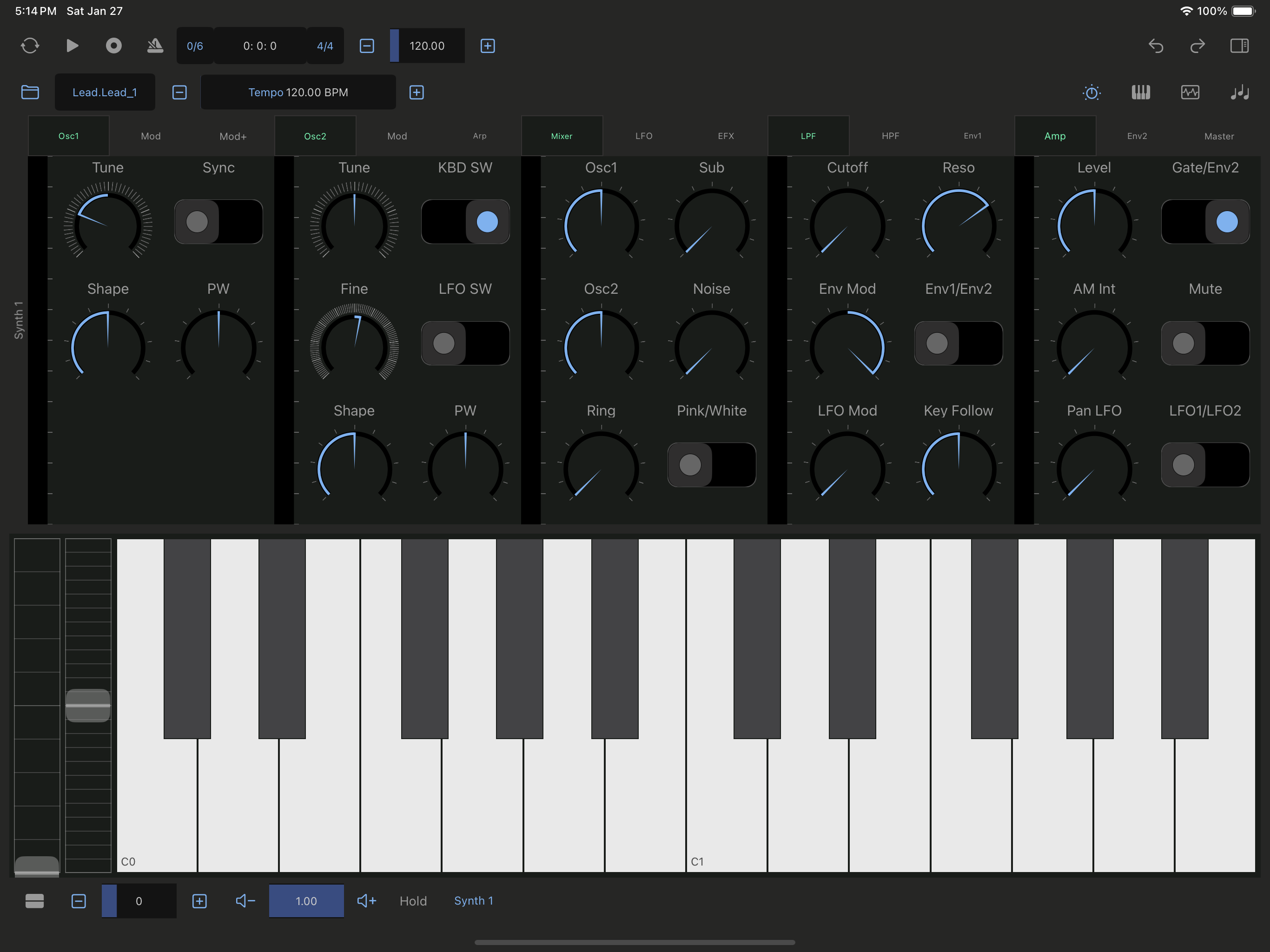Enable the Hold button
This screenshot has height=952, width=1270.
coord(413,901)
